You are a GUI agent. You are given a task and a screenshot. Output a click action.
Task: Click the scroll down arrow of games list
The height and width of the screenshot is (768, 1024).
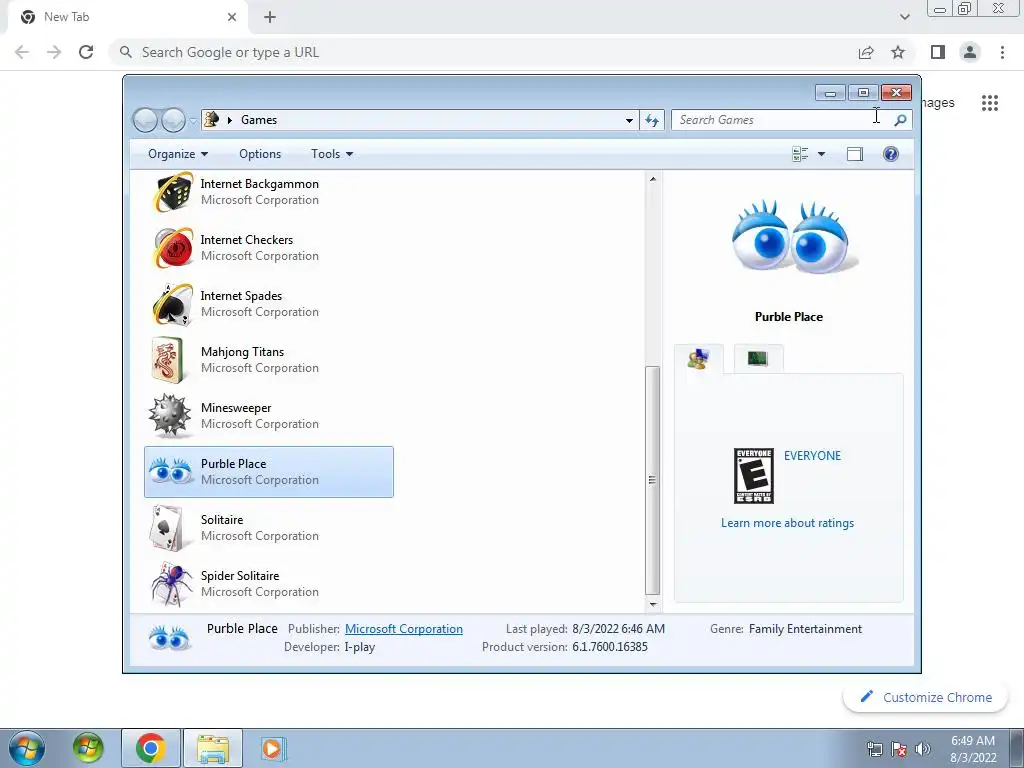(652, 604)
